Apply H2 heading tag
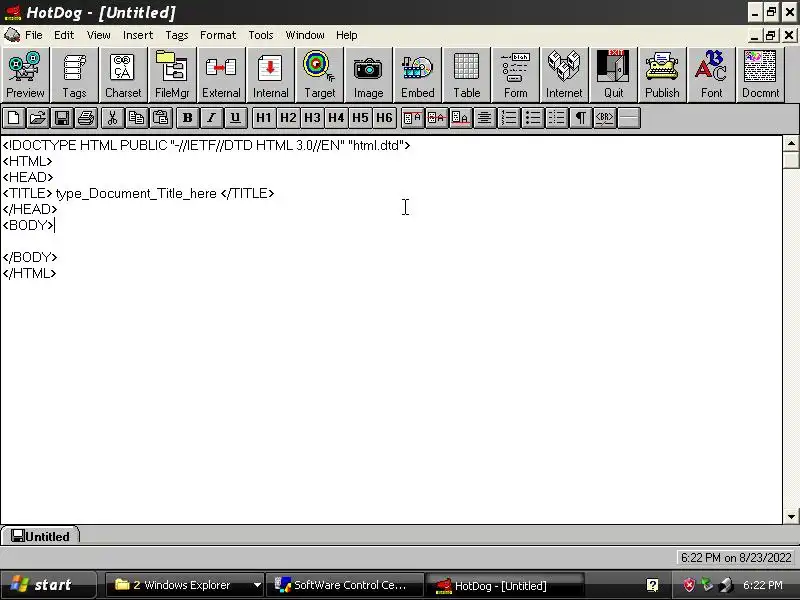This screenshot has height=600, width=800. coord(288,118)
